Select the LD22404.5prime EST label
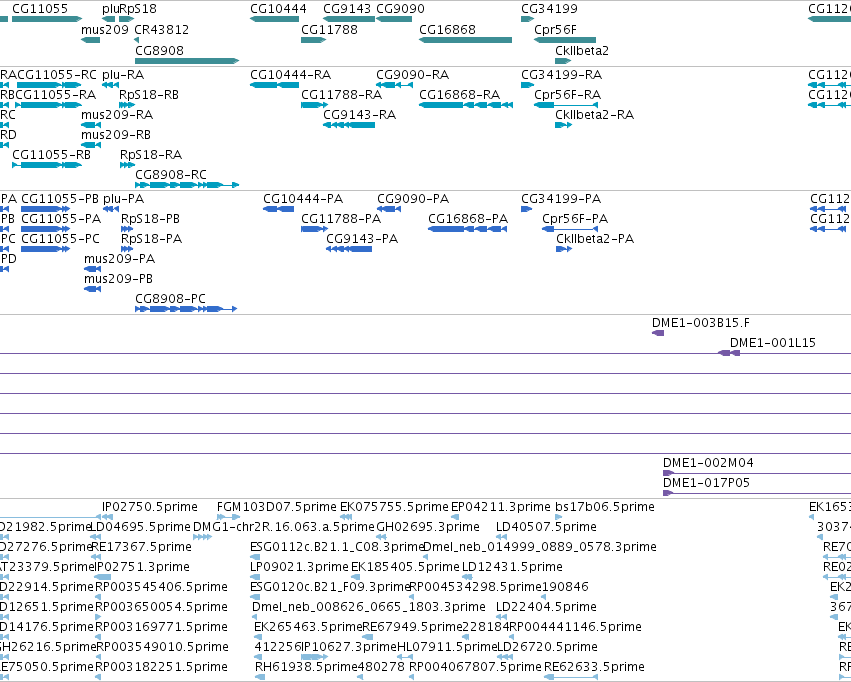The height and width of the screenshot is (682, 851). (547, 607)
